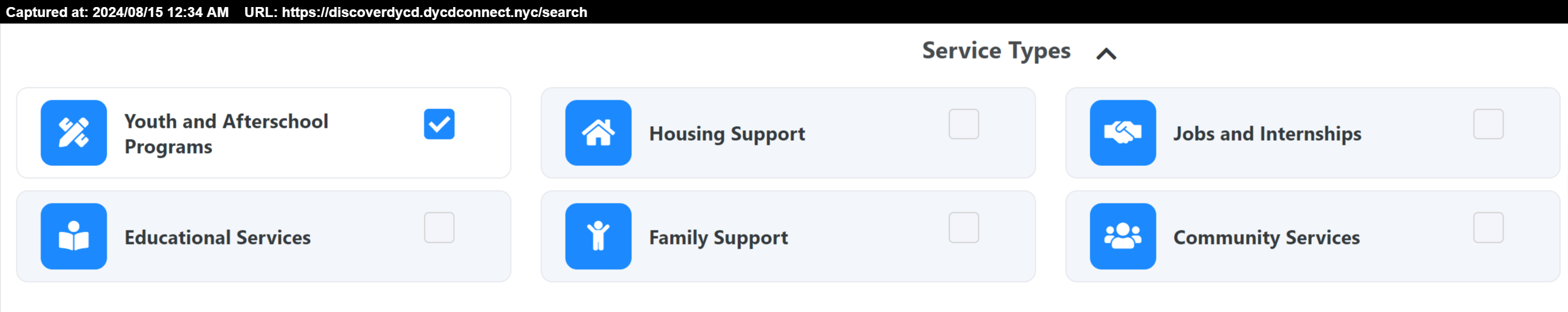The width and height of the screenshot is (1568, 312).
Task: Click the Jobs and Internships label text
Action: tap(1268, 134)
